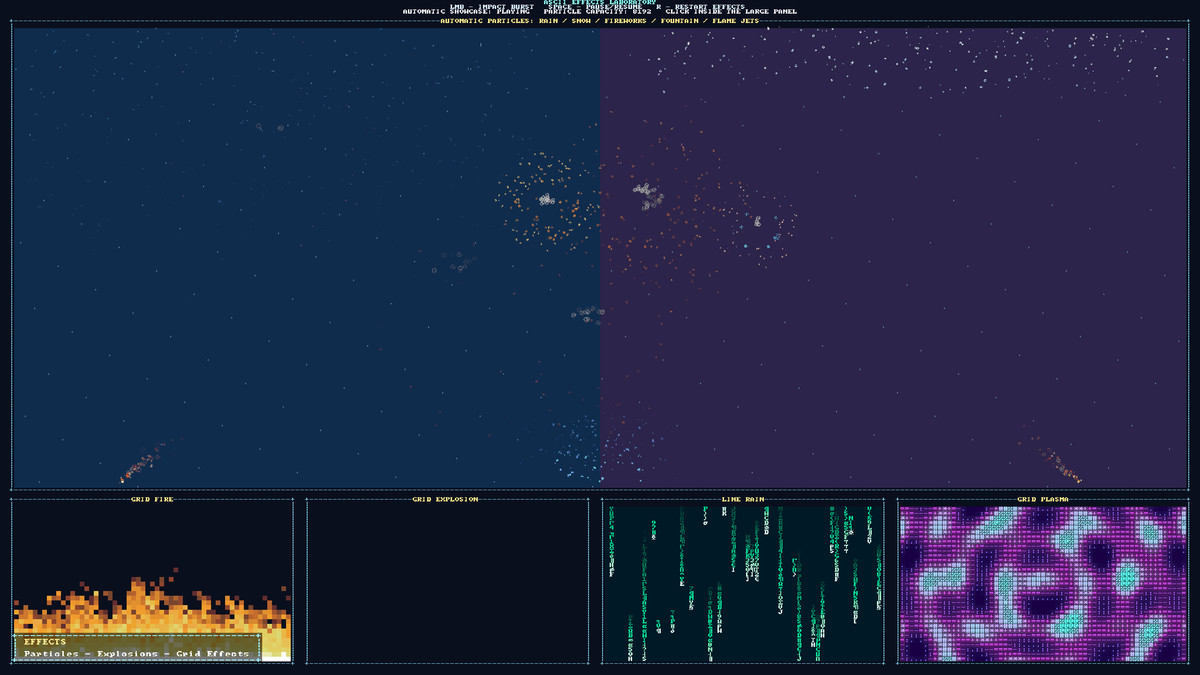This screenshot has width=1200, height=675.
Task: Click the 'LINE RAIN' panel title
Action: point(743,499)
